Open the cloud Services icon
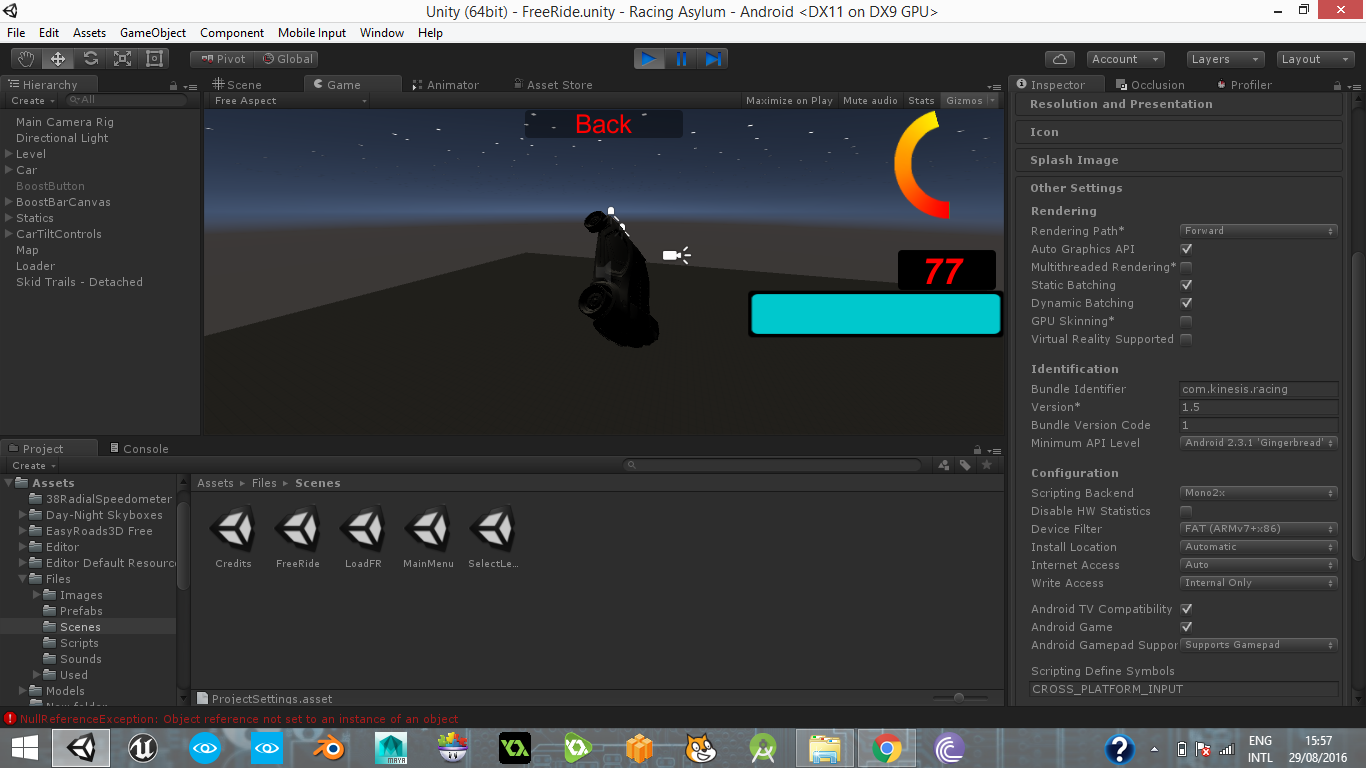Screen dimensions: 1366x768 1060,59
